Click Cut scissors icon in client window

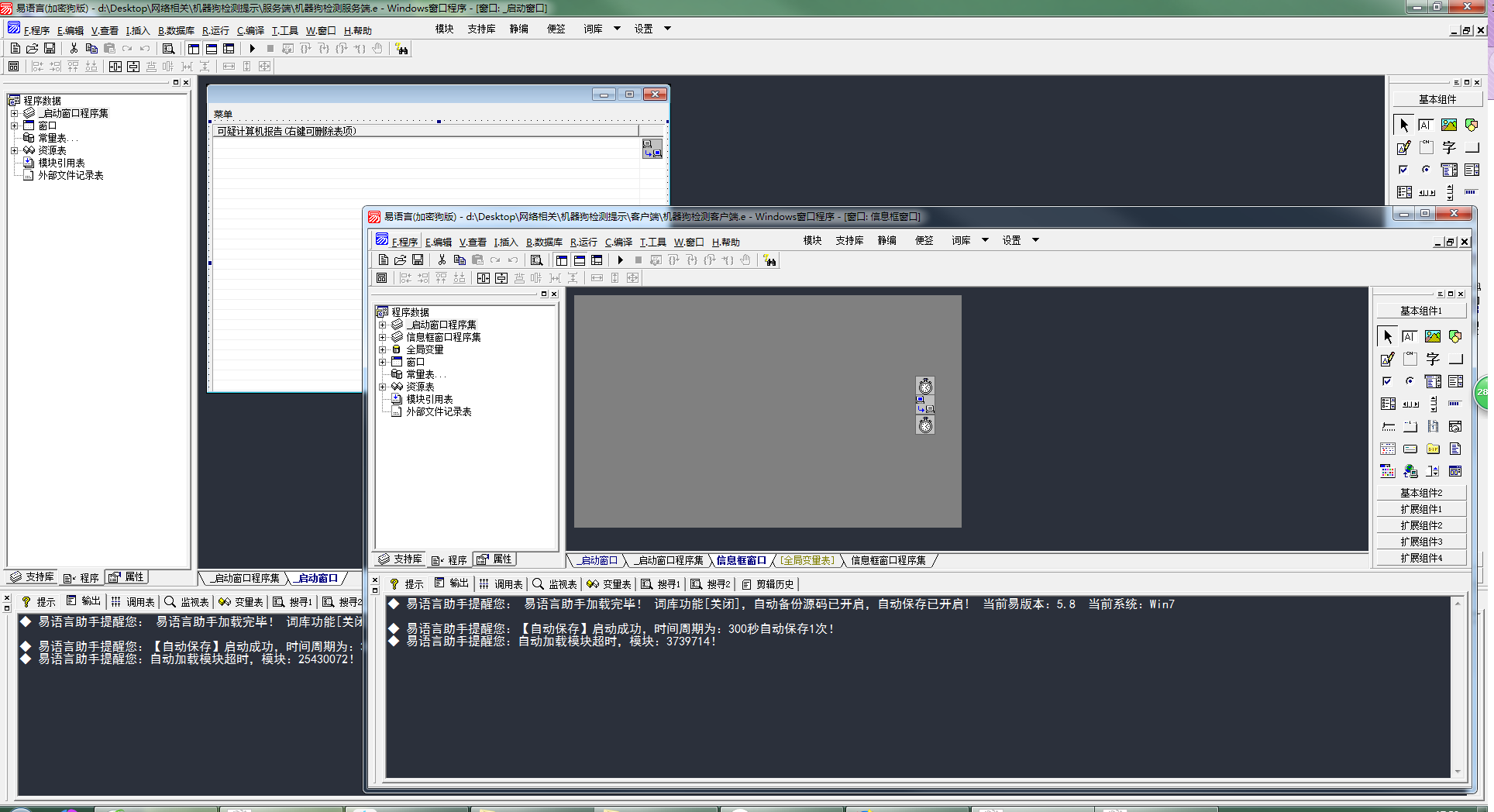[442, 260]
